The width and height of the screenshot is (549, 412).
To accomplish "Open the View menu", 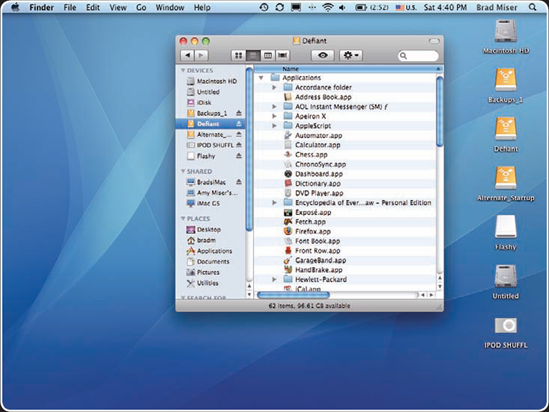I will 118,7.
